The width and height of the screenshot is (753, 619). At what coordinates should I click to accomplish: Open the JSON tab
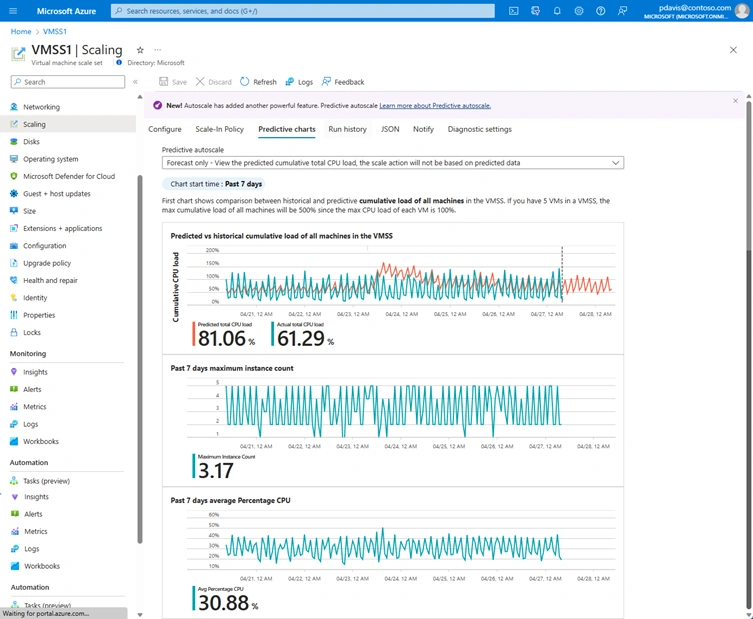[x=390, y=129]
